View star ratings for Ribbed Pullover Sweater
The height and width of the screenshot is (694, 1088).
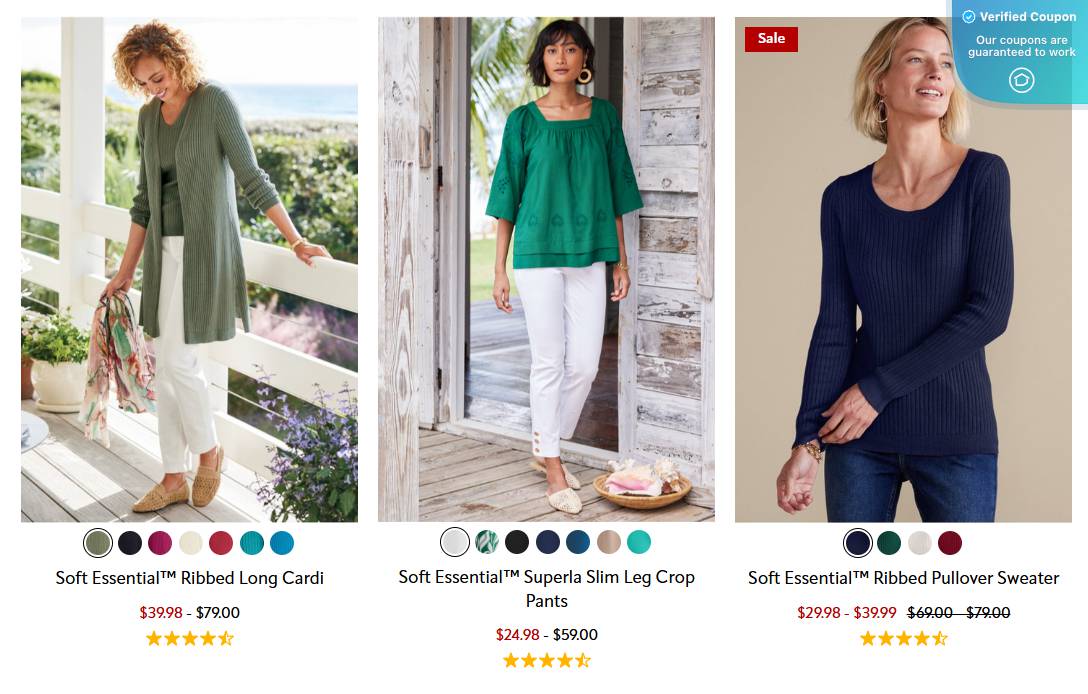(x=903, y=638)
